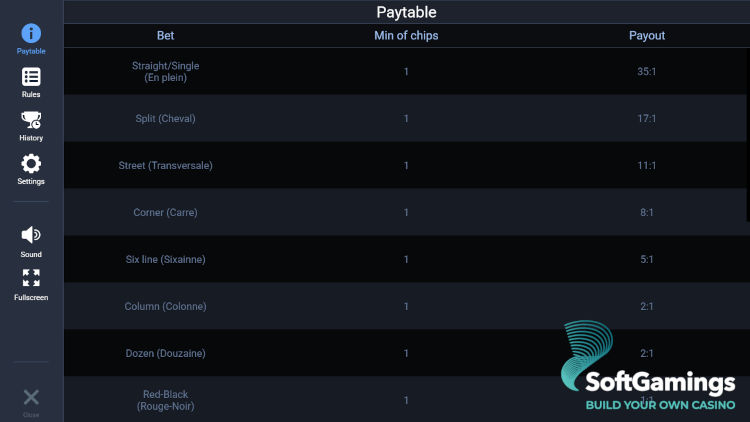750x422 pixels.
Task: Click the Bet column header
Action: pyautogui.click(x=166, y=36)
